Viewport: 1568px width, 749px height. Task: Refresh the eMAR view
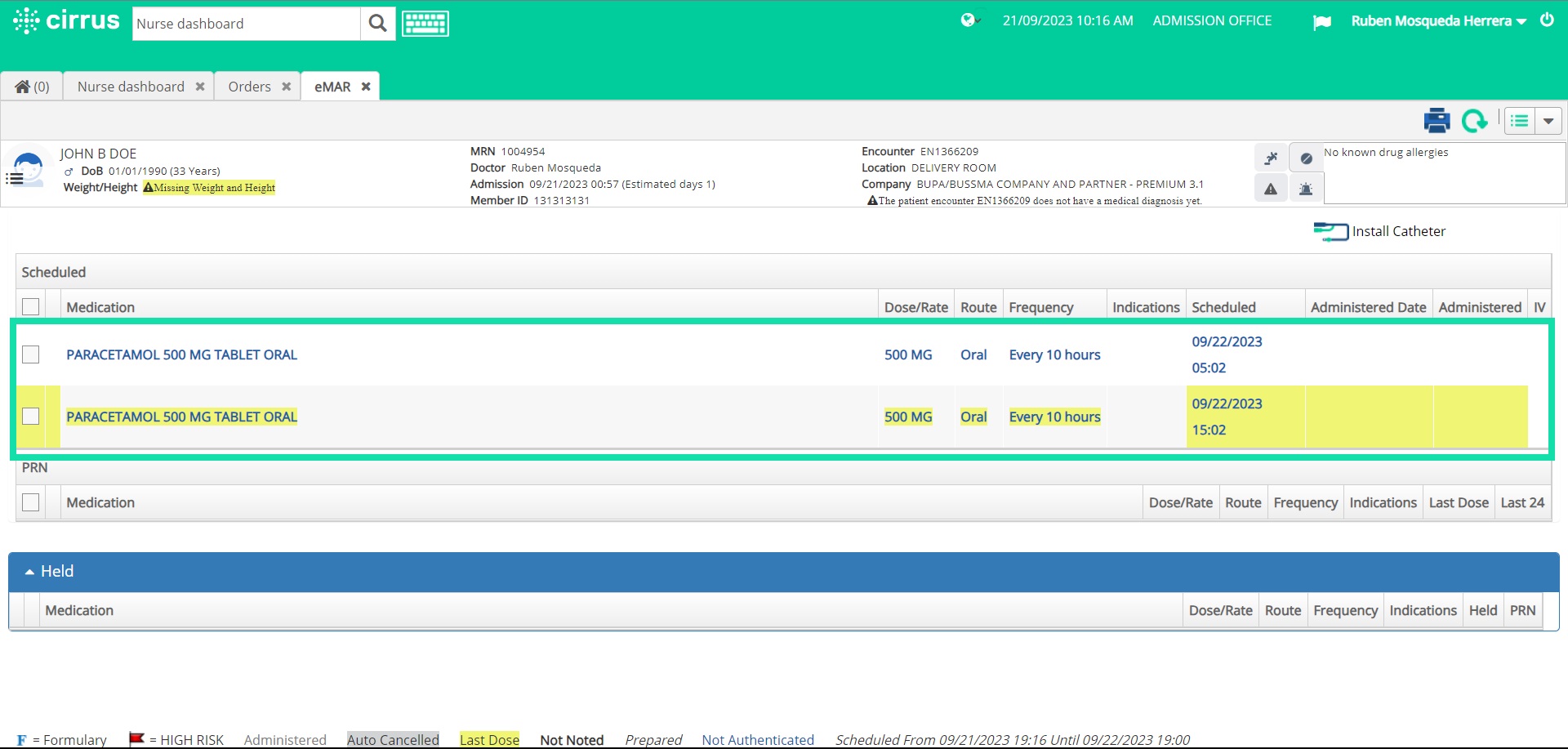[1475, 120]
